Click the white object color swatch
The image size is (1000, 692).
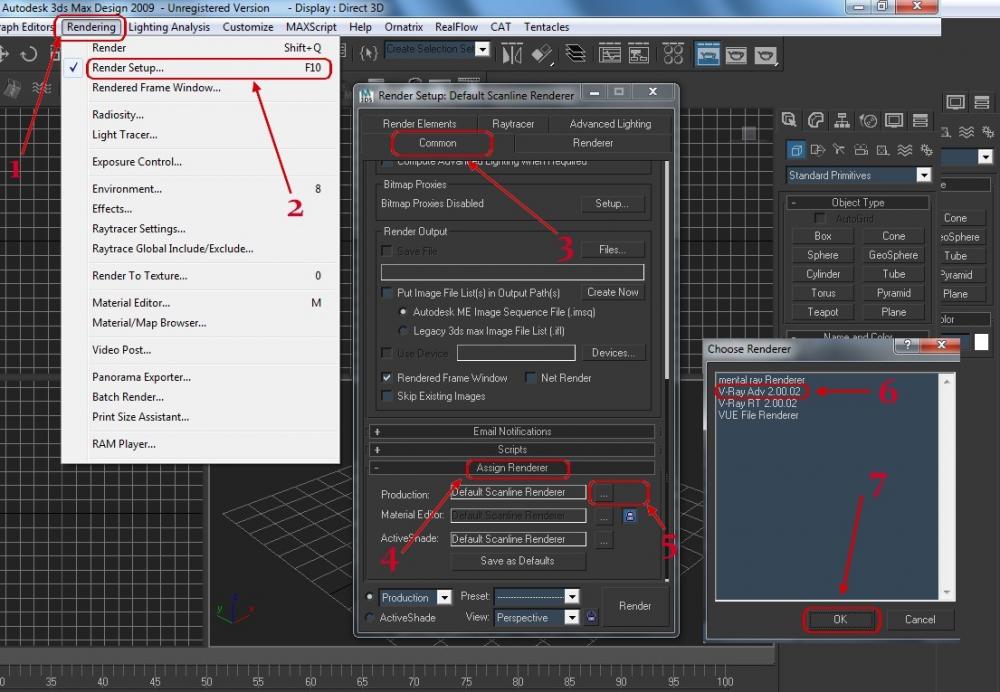coord(982,342)
